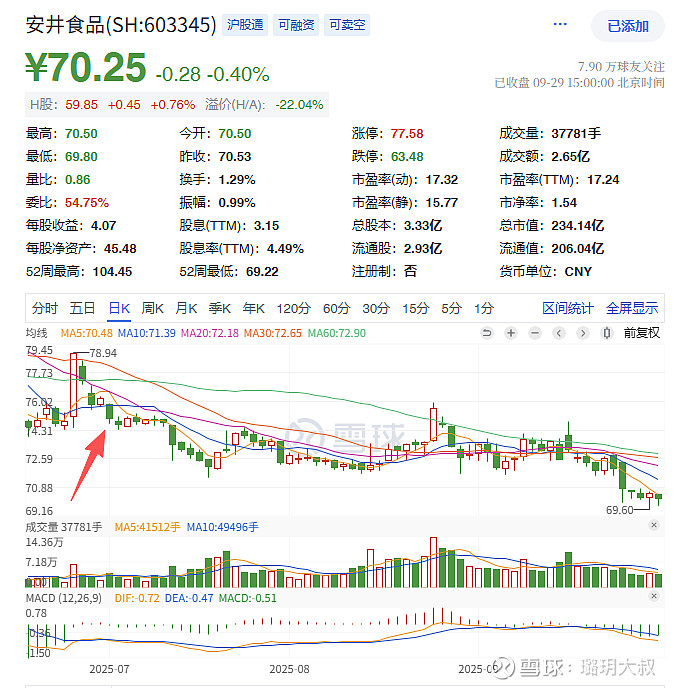Screen dimensions: 675x688
Task: Click the volume MA5:41512手 label
Action: click(x=147, y=527)
